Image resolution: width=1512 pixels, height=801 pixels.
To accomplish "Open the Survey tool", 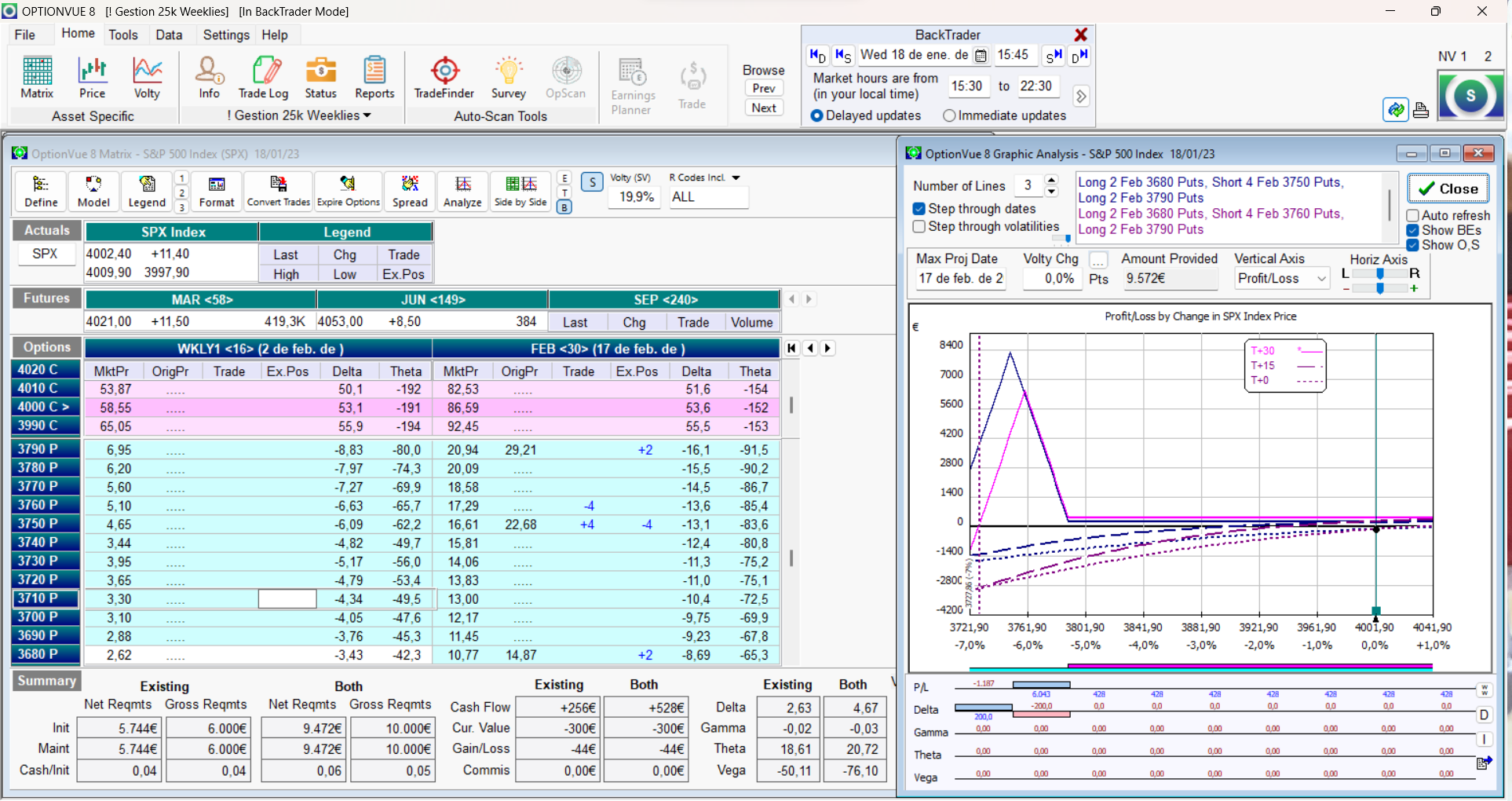I will coord(509,78).
